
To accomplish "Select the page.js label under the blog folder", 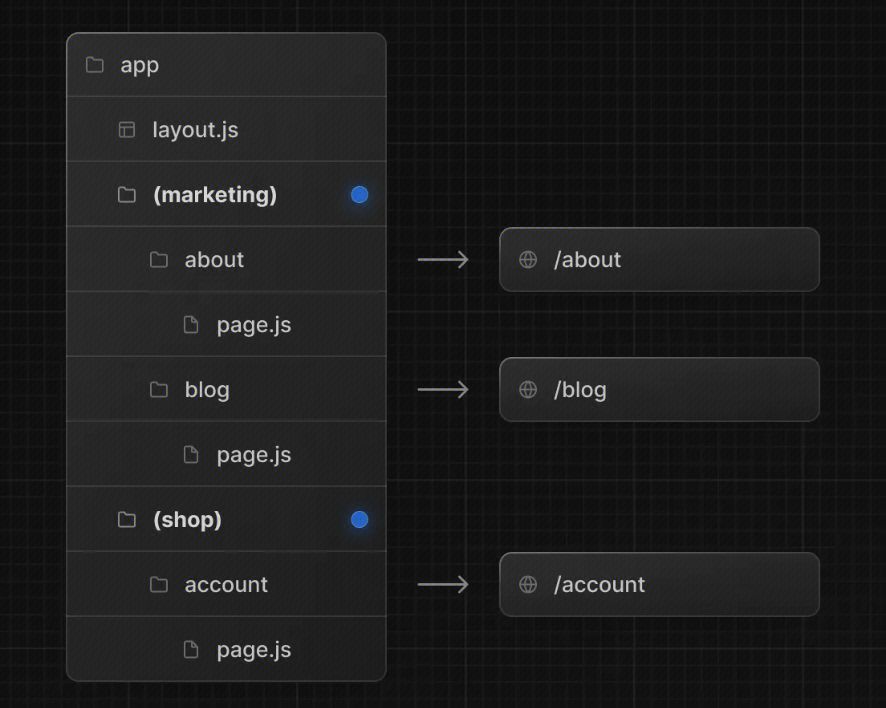I will point(253,455).
